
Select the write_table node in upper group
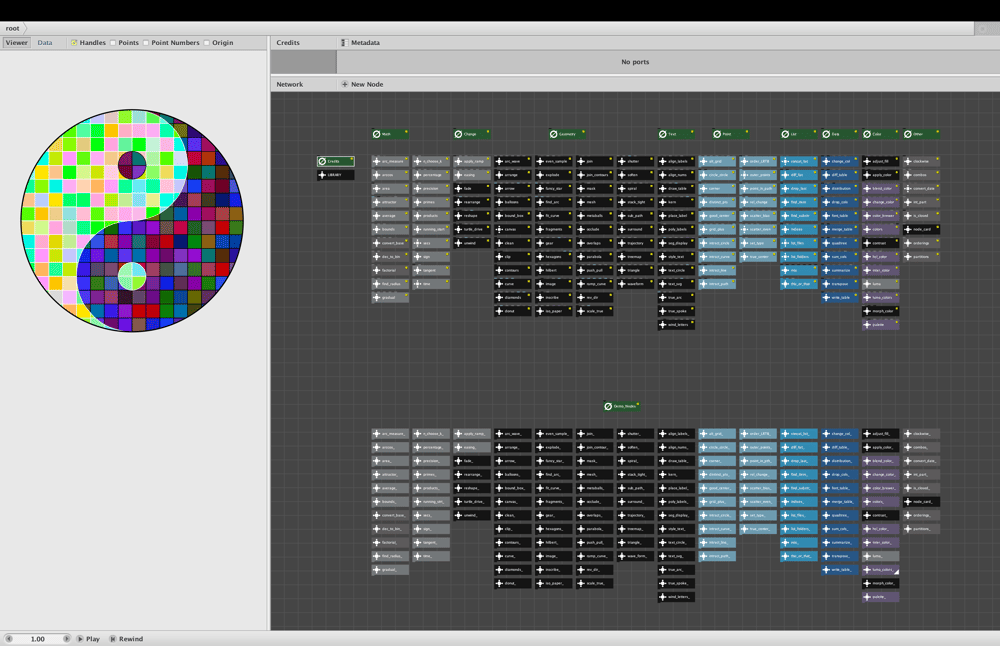tap(839, 297)
